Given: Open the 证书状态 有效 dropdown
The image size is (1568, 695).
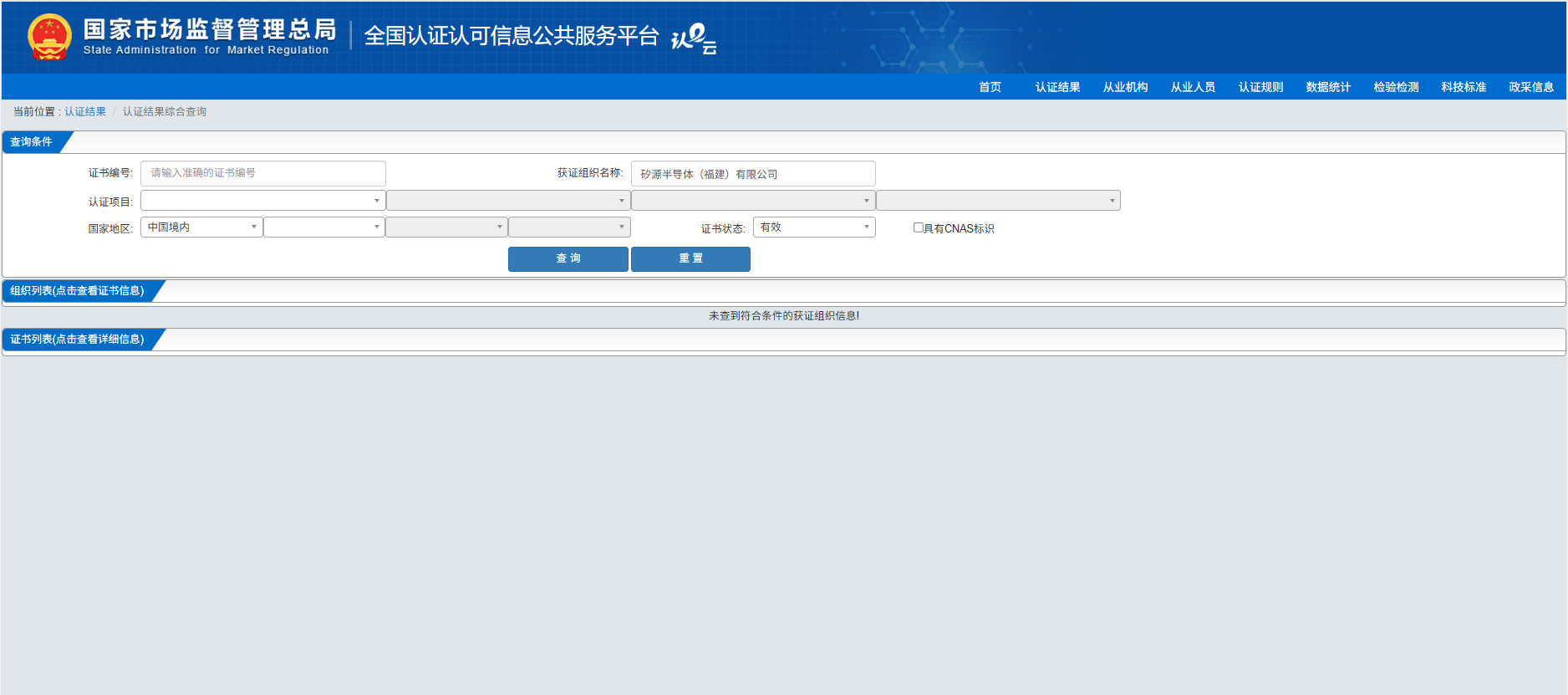Looking at the screenshot, I should (x=814, y=227).
